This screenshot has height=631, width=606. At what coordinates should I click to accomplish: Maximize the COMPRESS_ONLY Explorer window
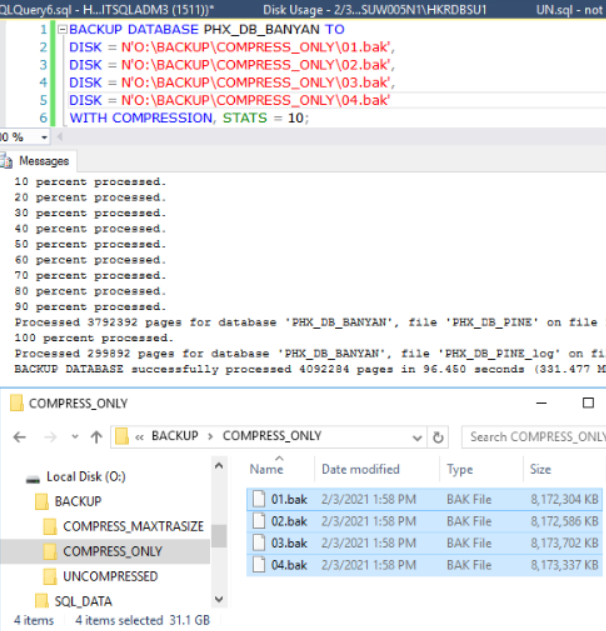(588, 403)
